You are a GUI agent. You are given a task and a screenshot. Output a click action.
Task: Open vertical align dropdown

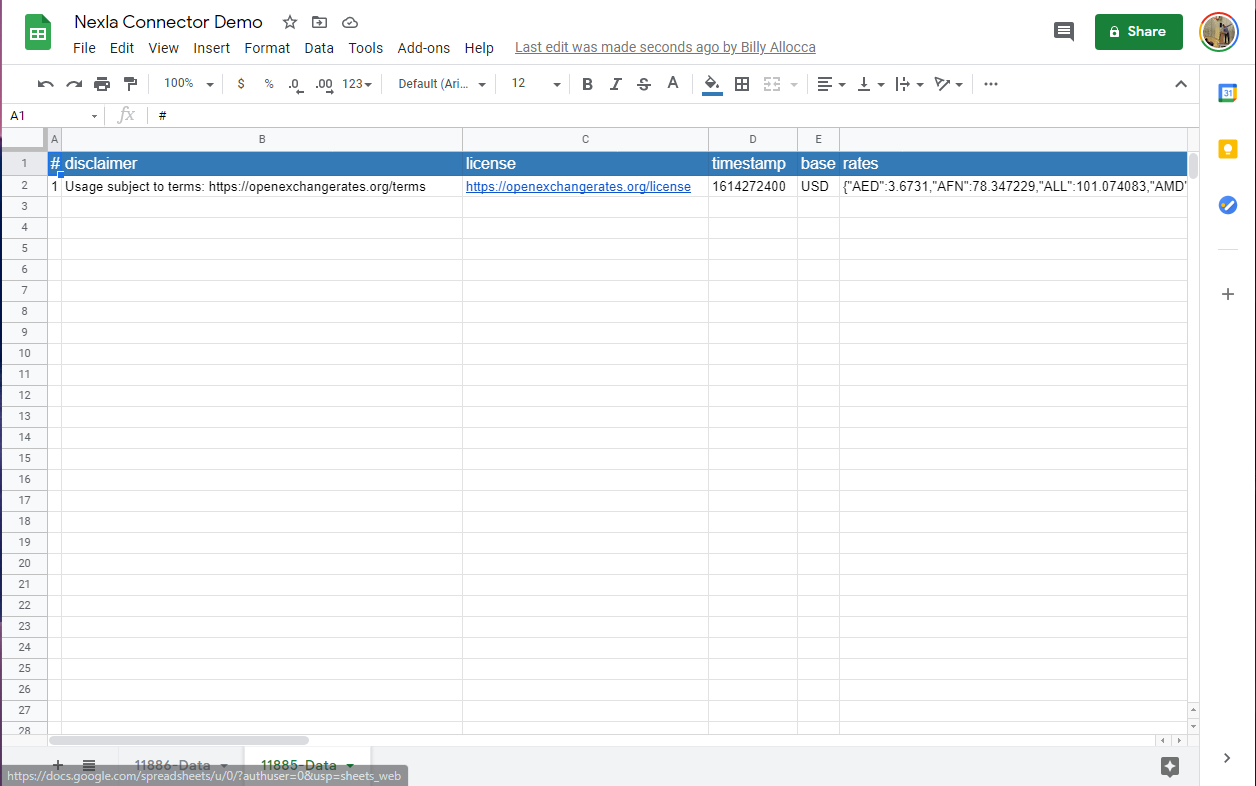(871, 84)
